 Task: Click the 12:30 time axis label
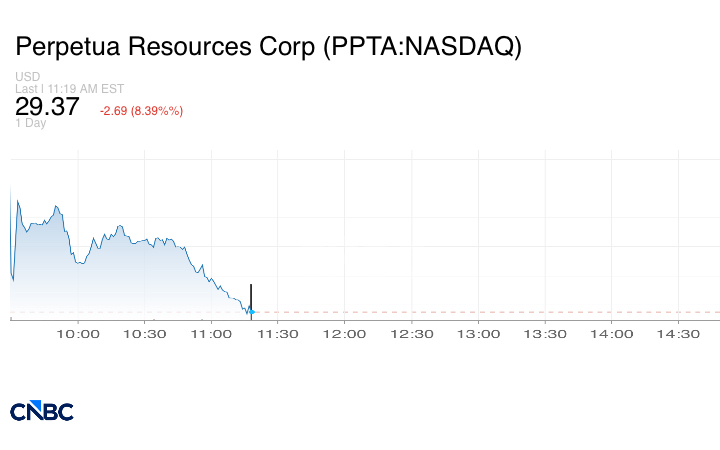coord(411,335)
